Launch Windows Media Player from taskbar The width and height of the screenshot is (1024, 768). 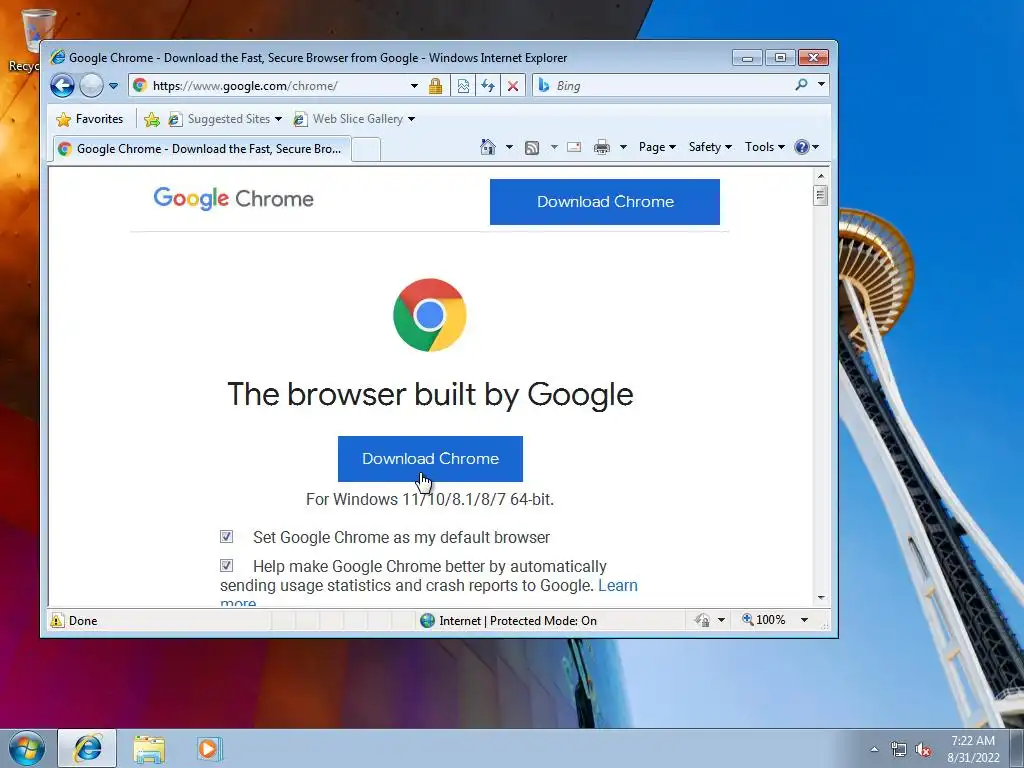pyautogui.click(x=209, y=748)
